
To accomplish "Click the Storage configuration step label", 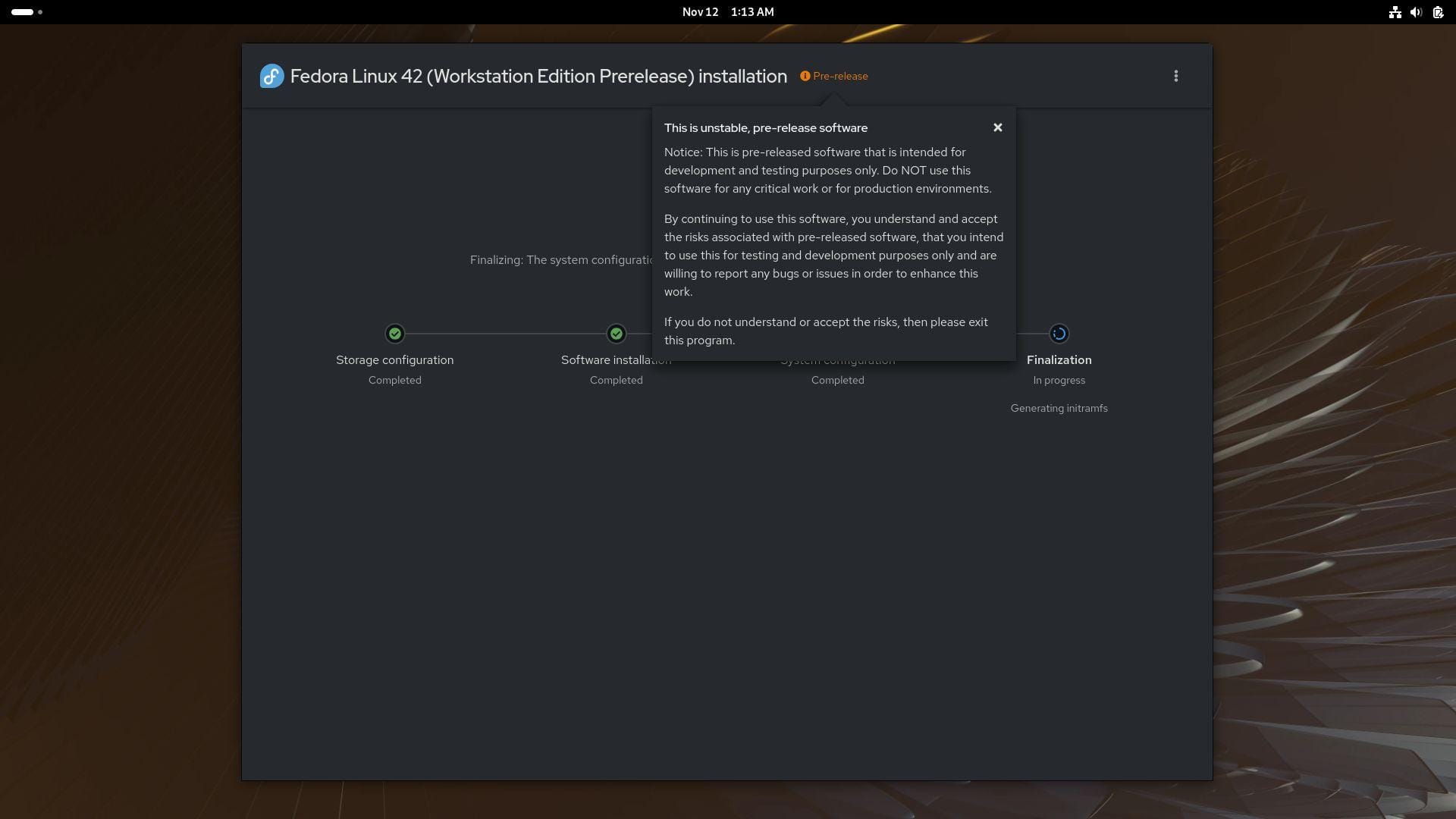I will pos(394,359).
